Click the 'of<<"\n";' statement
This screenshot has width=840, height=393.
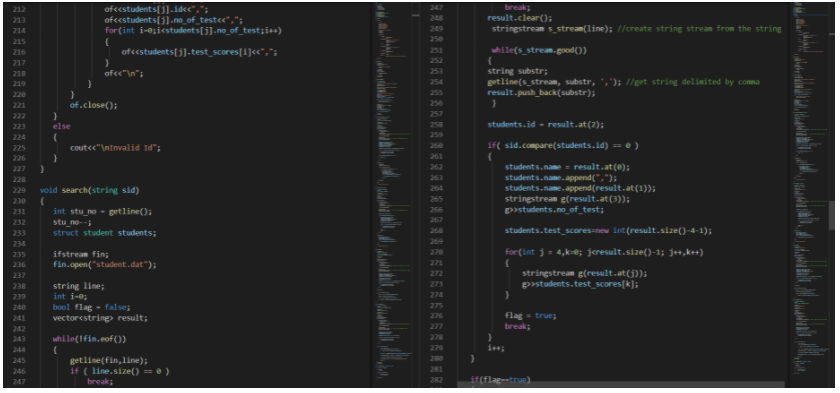point(124,73)
